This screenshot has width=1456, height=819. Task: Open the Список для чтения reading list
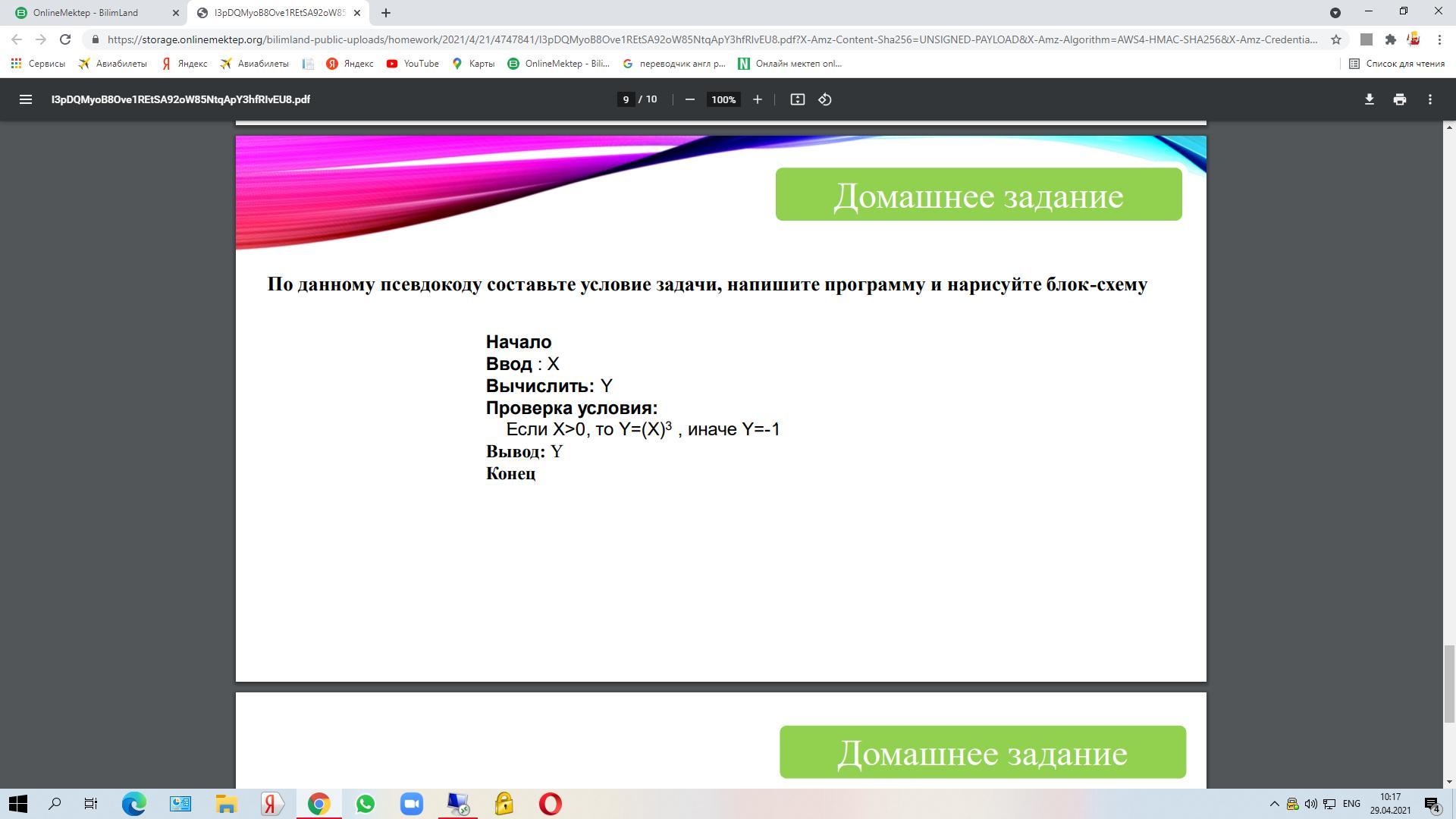click(1396, 64)
